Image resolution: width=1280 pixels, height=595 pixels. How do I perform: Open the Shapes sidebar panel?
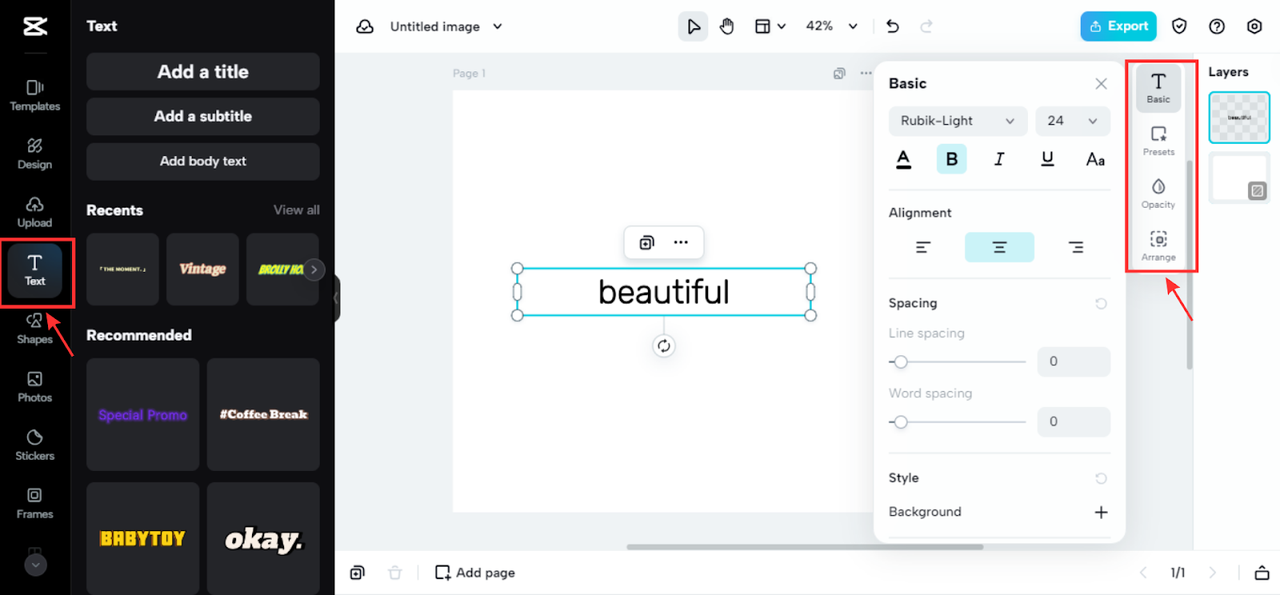pos(35,328)
